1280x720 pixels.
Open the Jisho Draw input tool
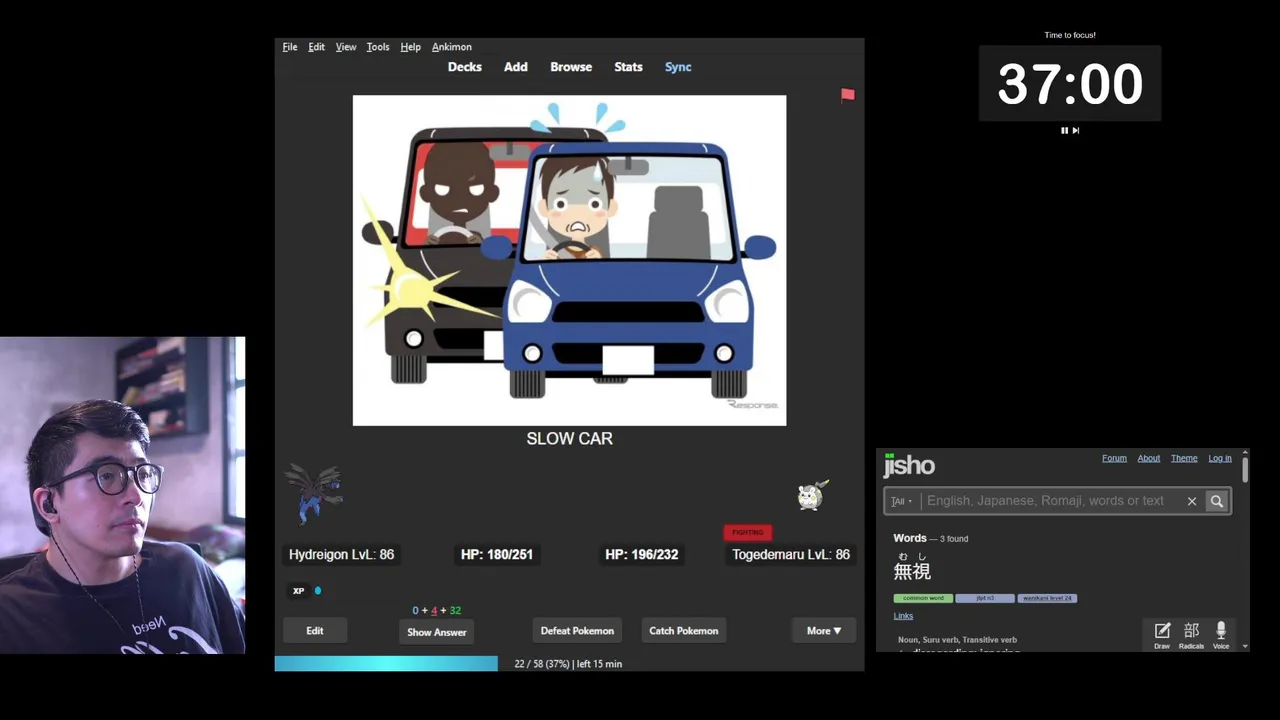(1162, 635)
